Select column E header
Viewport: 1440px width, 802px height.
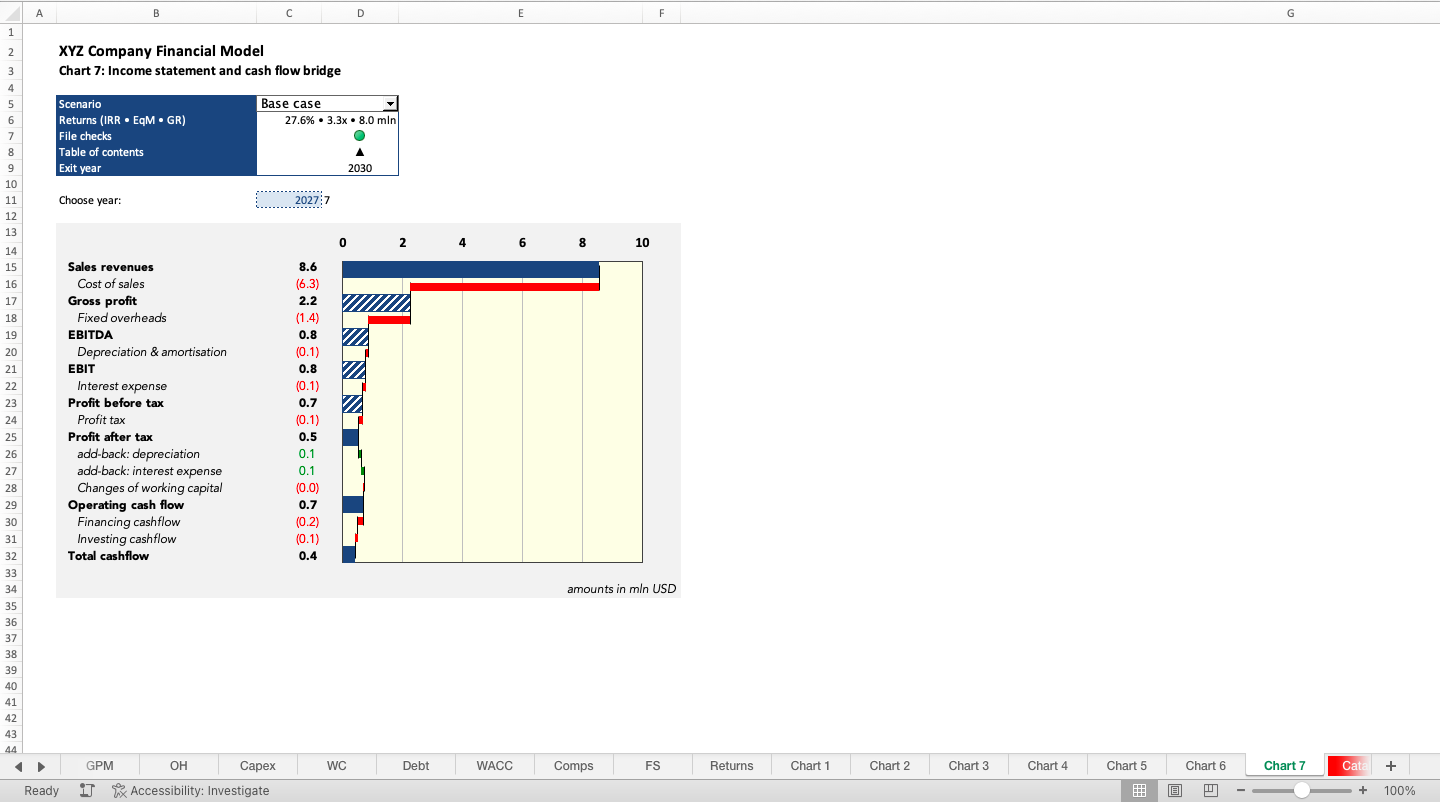521,13
